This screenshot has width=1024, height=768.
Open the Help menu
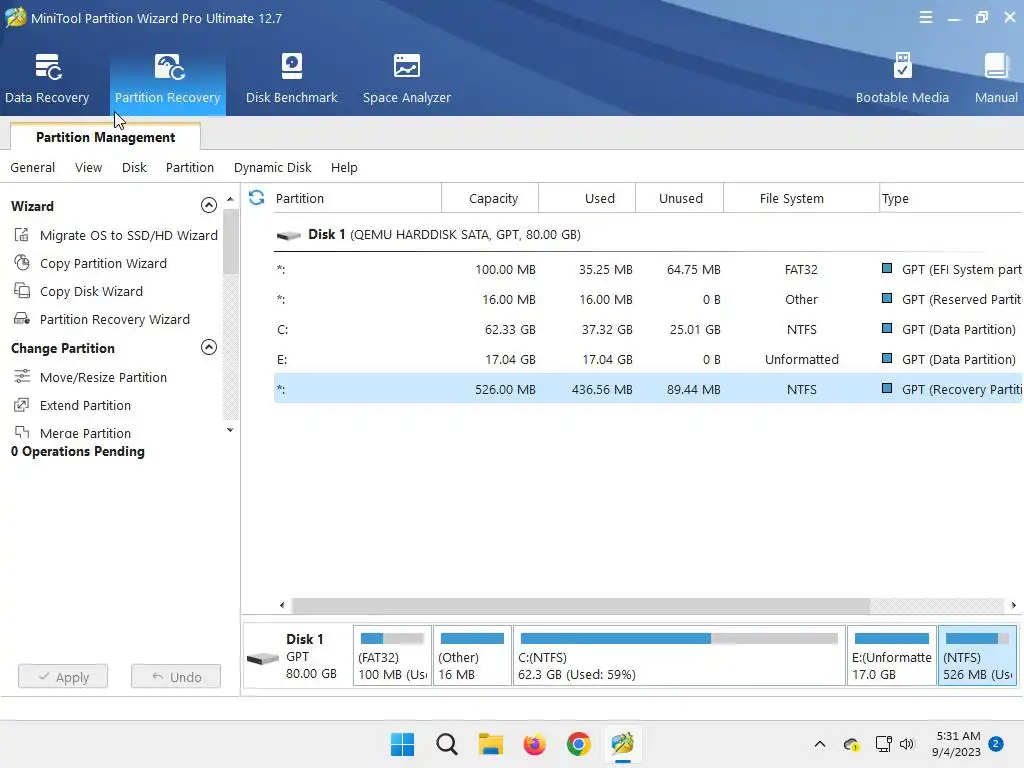click(344, 167)
